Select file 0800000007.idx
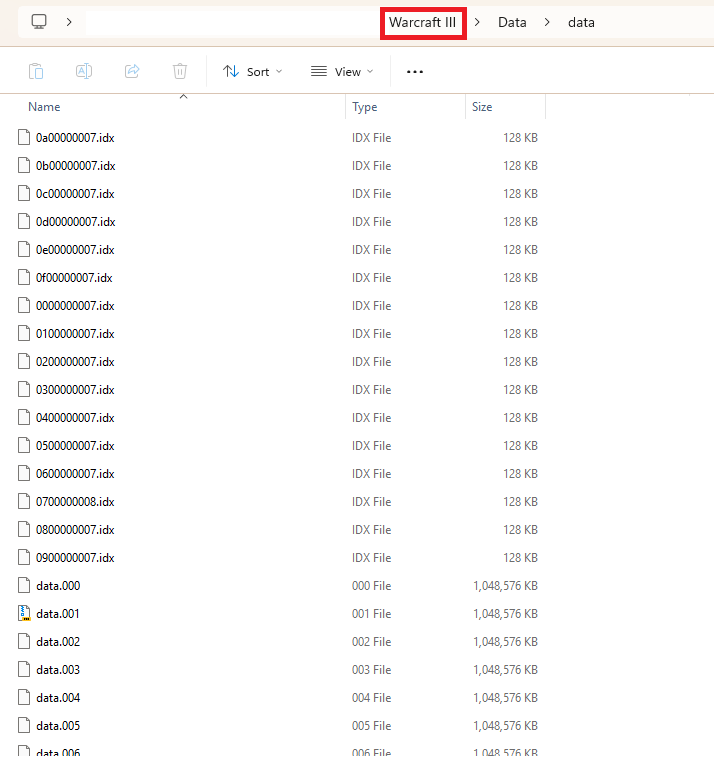This screenshot has height=769, width=714. point(75,529)
